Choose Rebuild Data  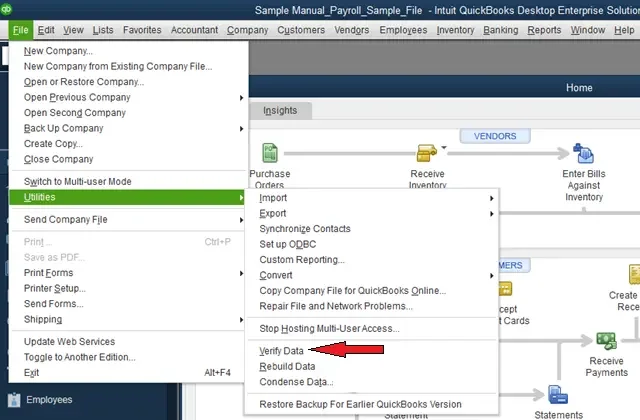(371, 367)
